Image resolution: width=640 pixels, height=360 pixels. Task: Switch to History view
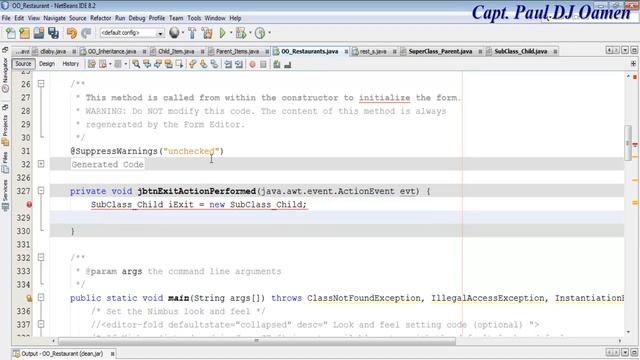tap(70, 64)
